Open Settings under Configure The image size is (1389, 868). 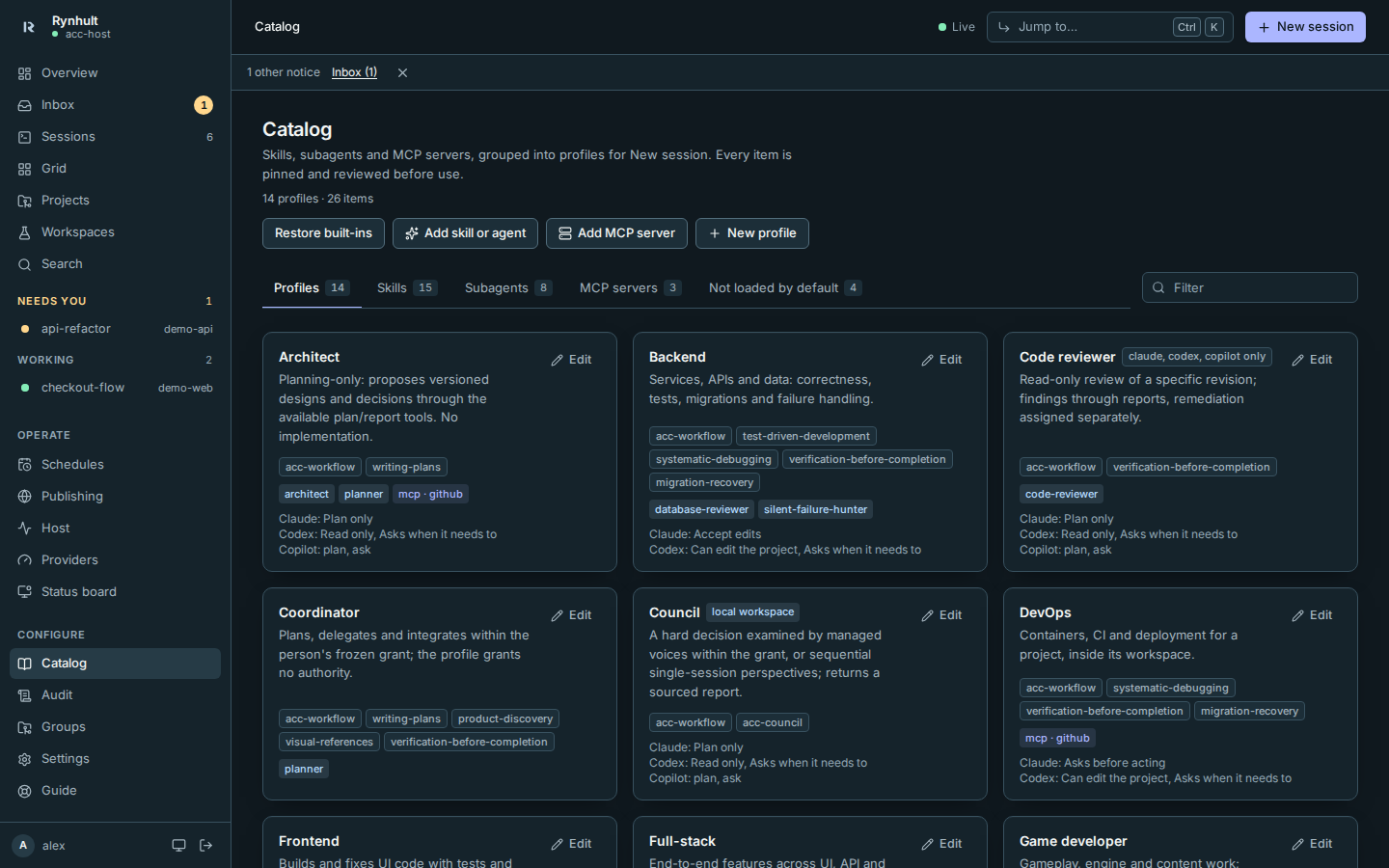(115, 759)
